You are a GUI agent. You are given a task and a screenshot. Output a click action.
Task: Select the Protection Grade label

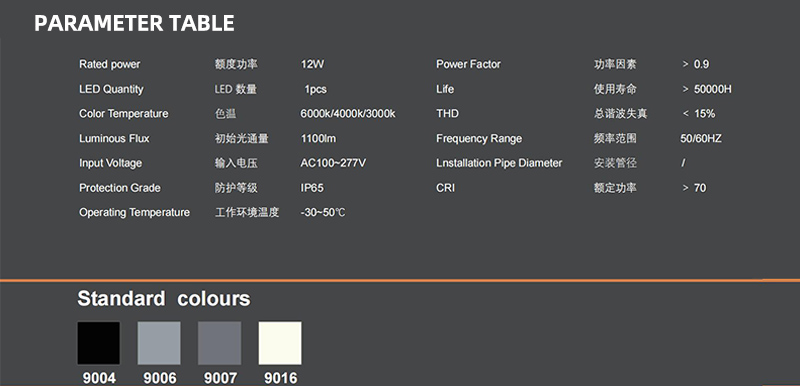click(120, 188)
